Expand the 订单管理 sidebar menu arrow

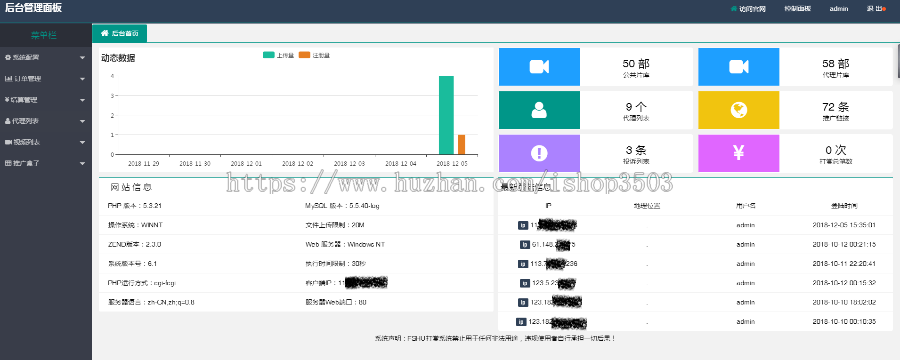pos(83,79)
